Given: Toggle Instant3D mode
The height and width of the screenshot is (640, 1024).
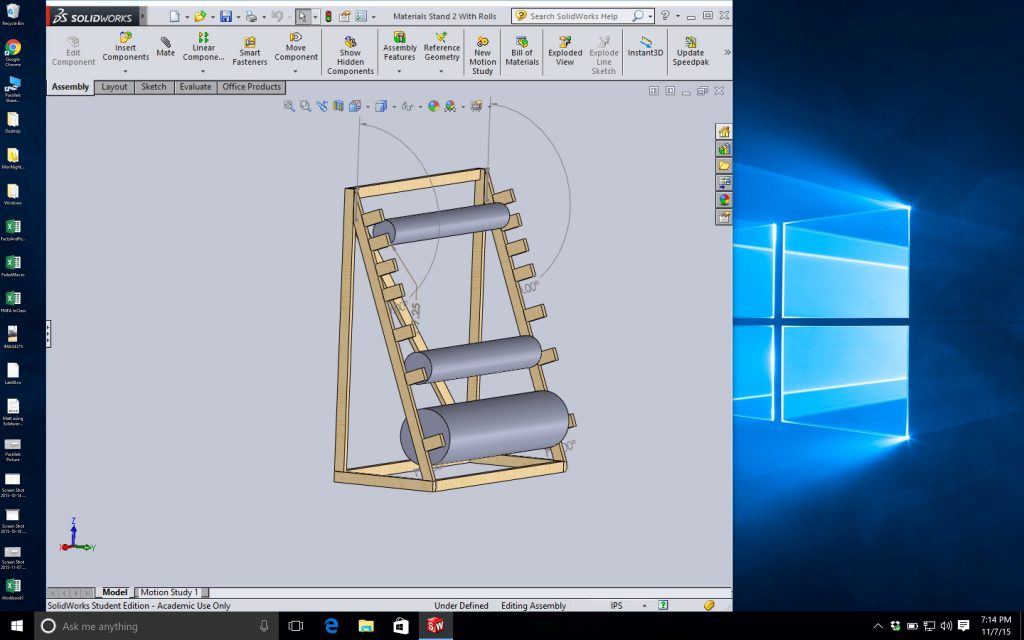Looking at the screenshot, I should [645, 46].
